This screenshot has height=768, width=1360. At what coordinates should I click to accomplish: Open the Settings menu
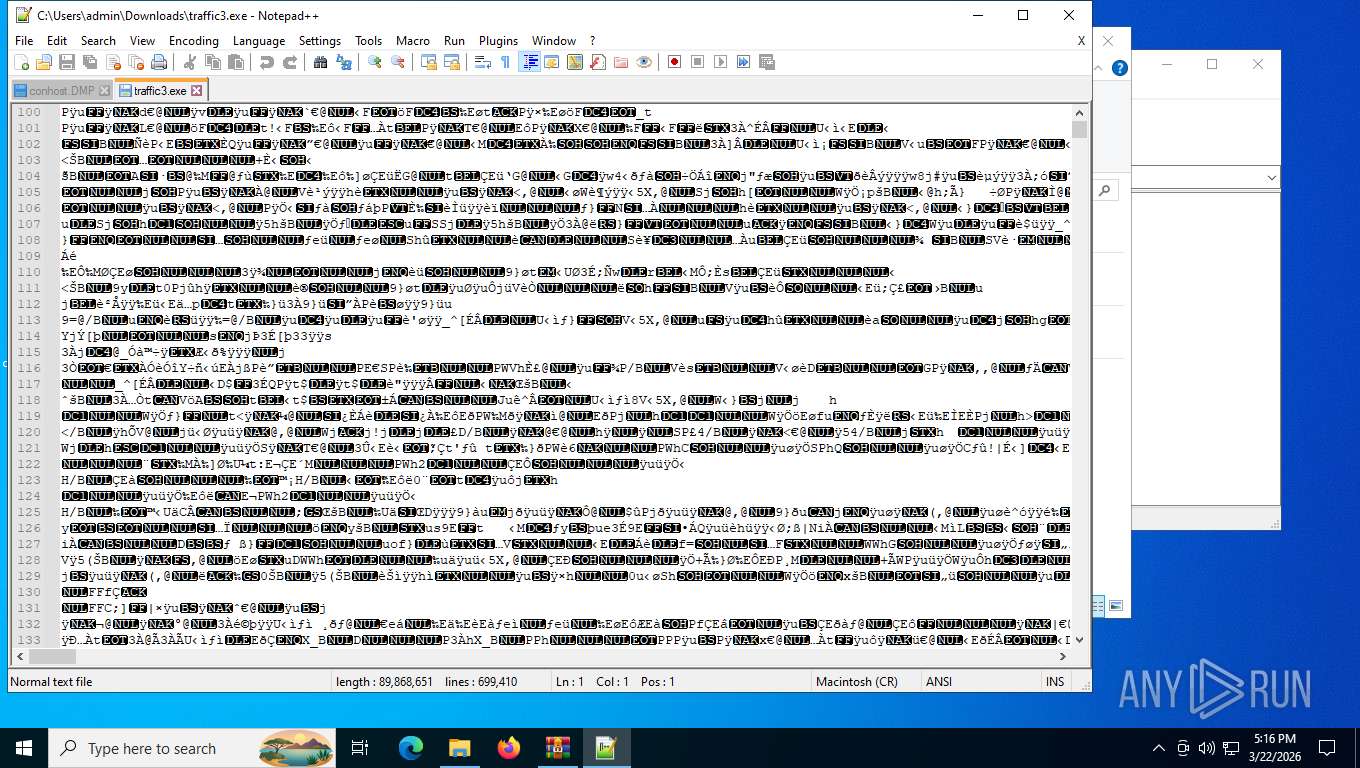[x=320, y=40]
